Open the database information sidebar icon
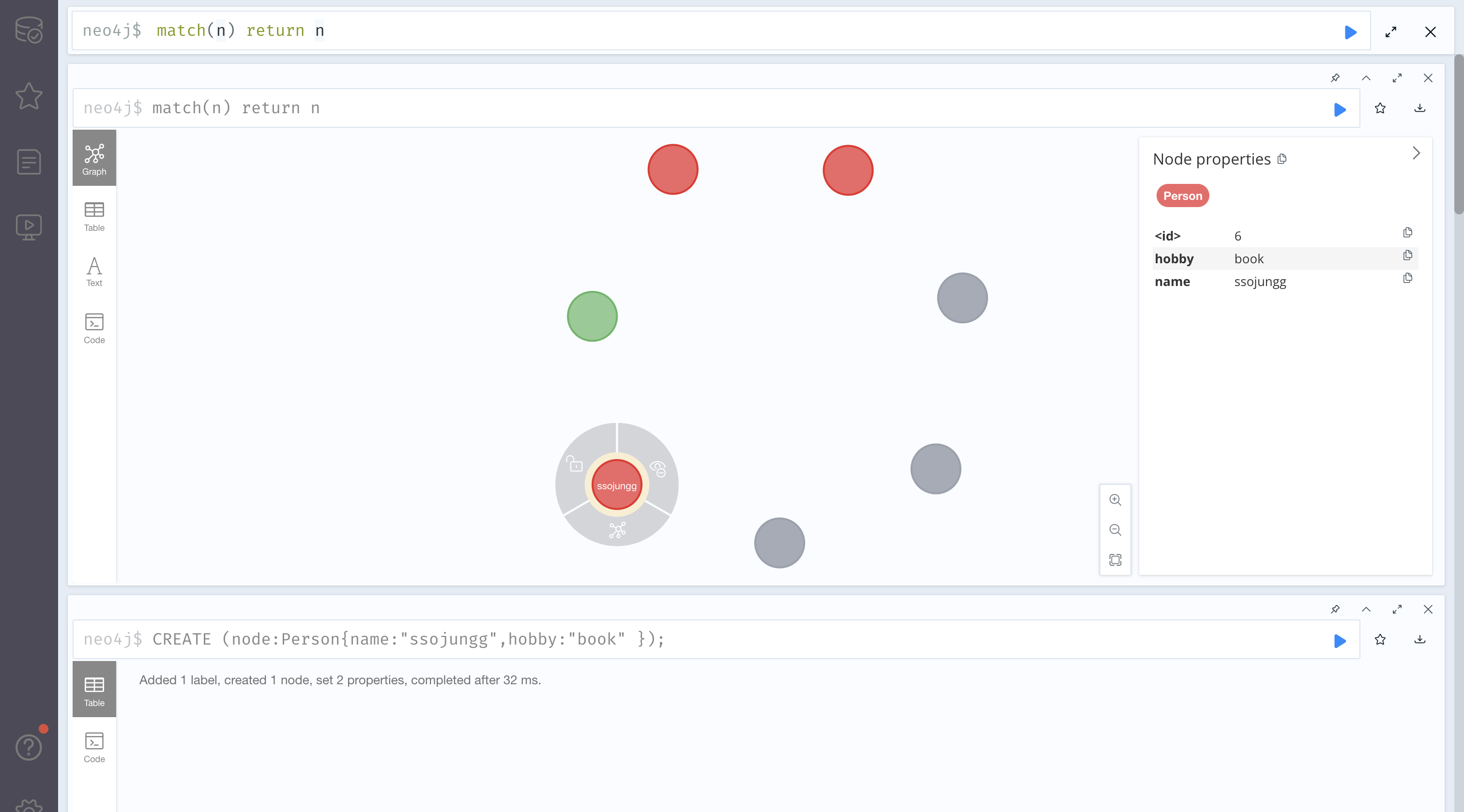This screenshot has height=812, width=1464. [x=29, y=30]
